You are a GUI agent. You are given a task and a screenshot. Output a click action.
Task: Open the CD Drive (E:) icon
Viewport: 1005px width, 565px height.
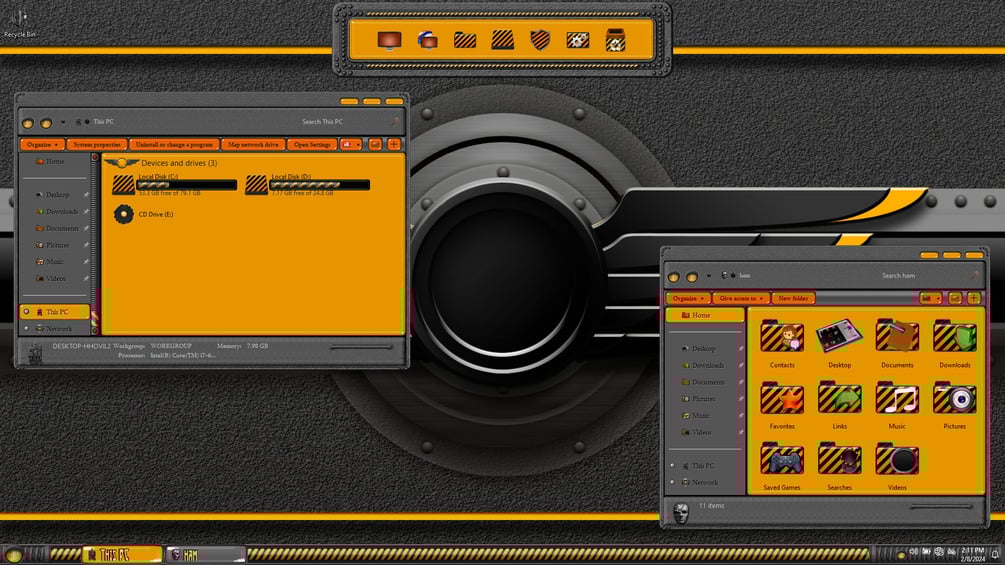point(124,214)
